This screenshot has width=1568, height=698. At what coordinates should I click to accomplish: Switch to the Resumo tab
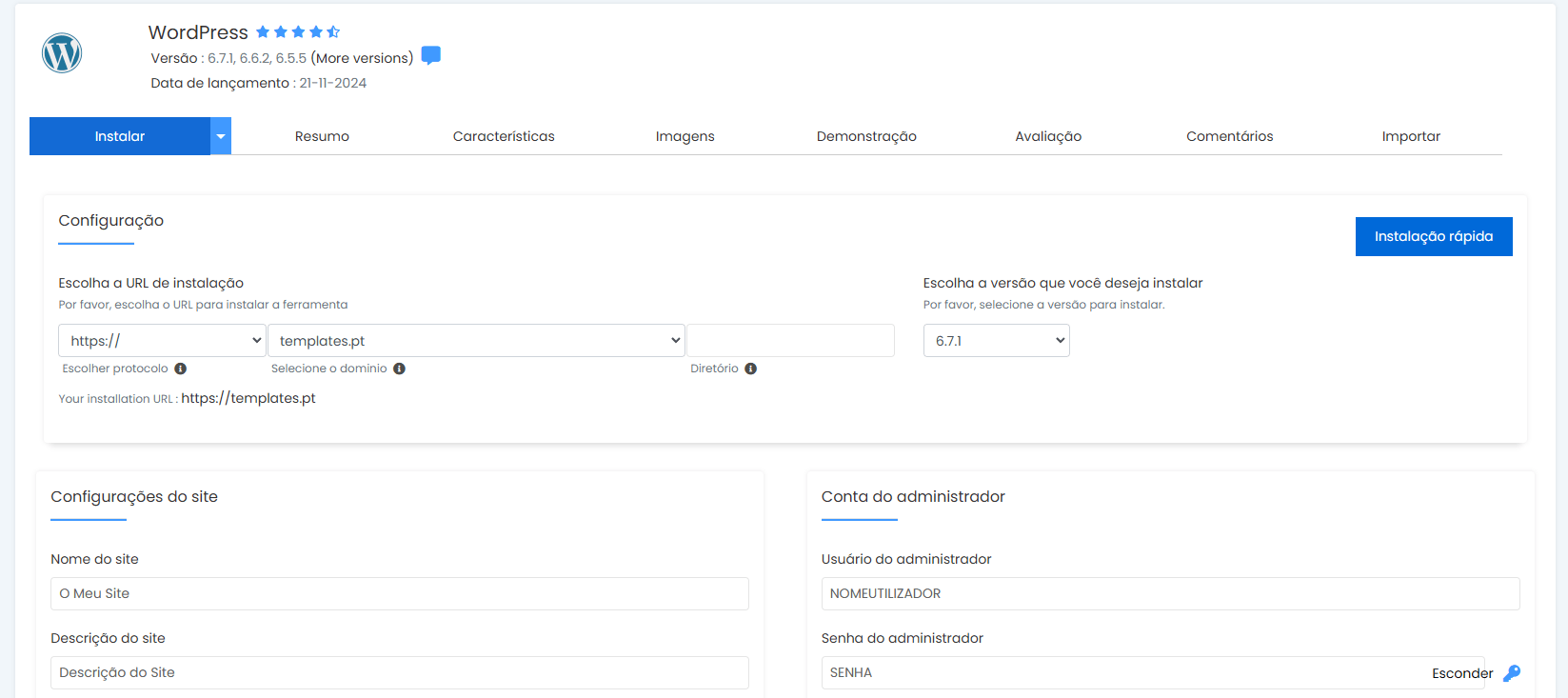pos(322,136)
